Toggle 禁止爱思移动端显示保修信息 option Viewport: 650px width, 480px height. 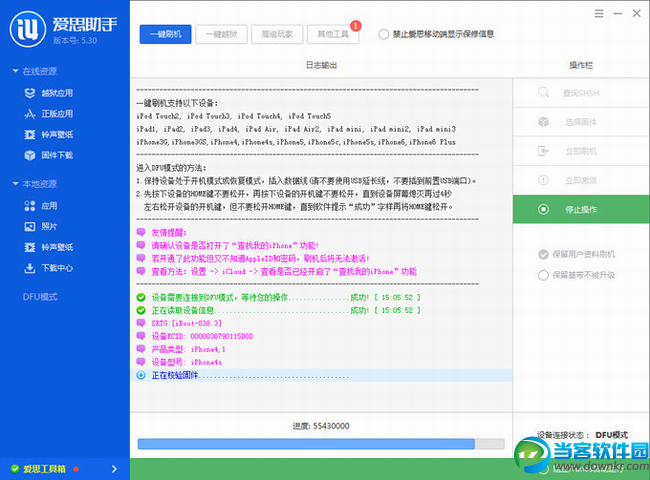[383, 34]
